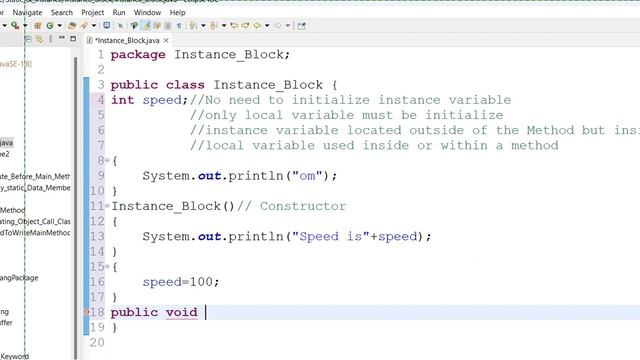Open the Navigate menu

pos(27,13)
